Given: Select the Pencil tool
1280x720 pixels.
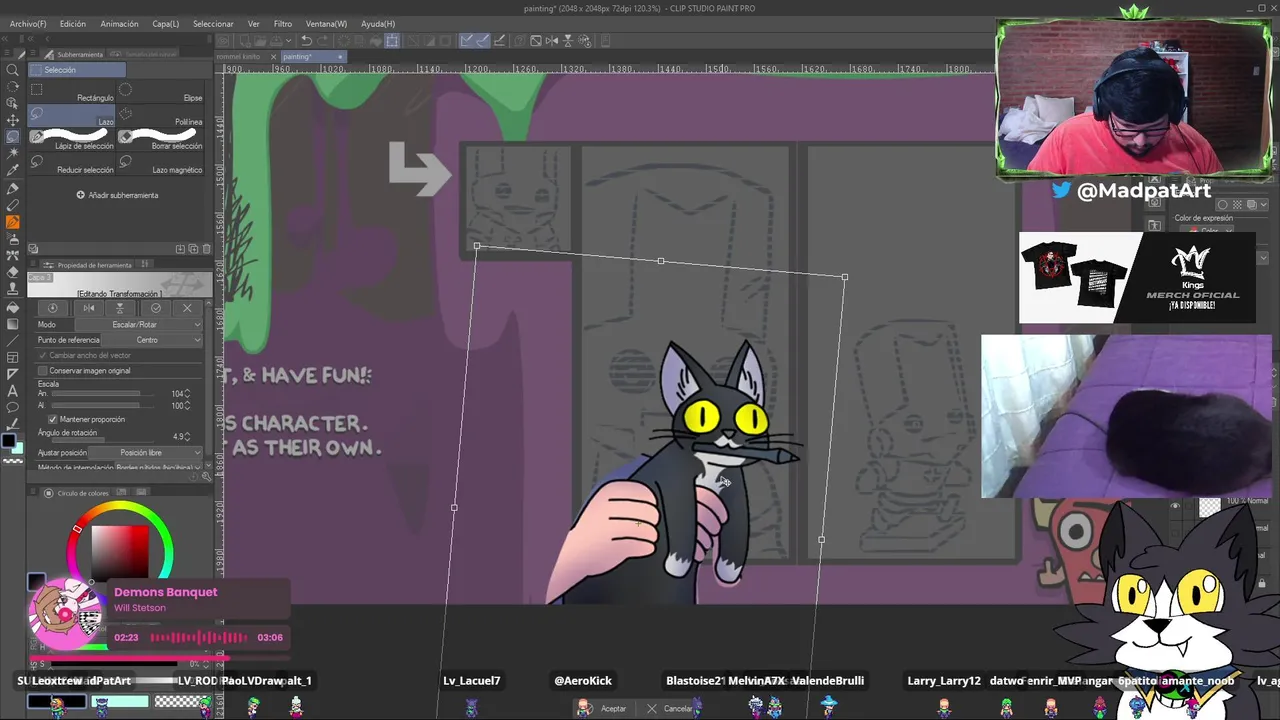Looking at the screenshot, I should point(12,205).
